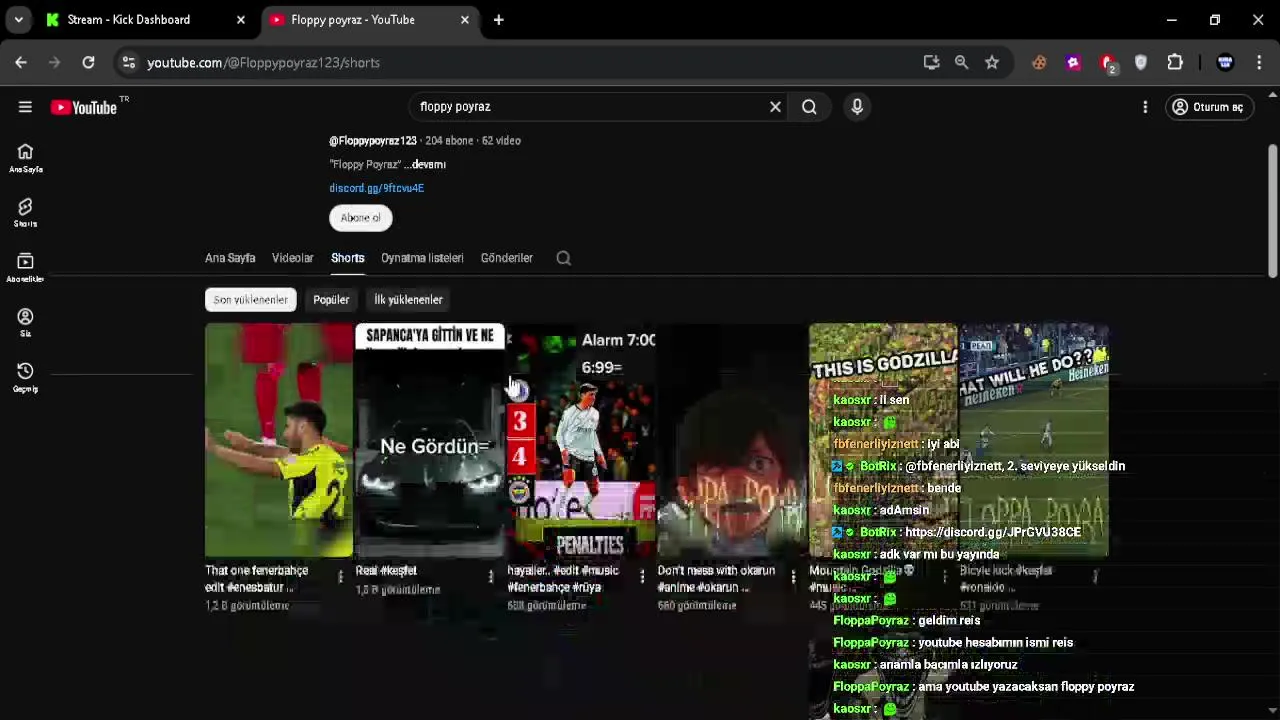Screen dimensions: 1280x720
Task: Open Ana Sayfa in the left sidebar
Action: tap(25, 158)
